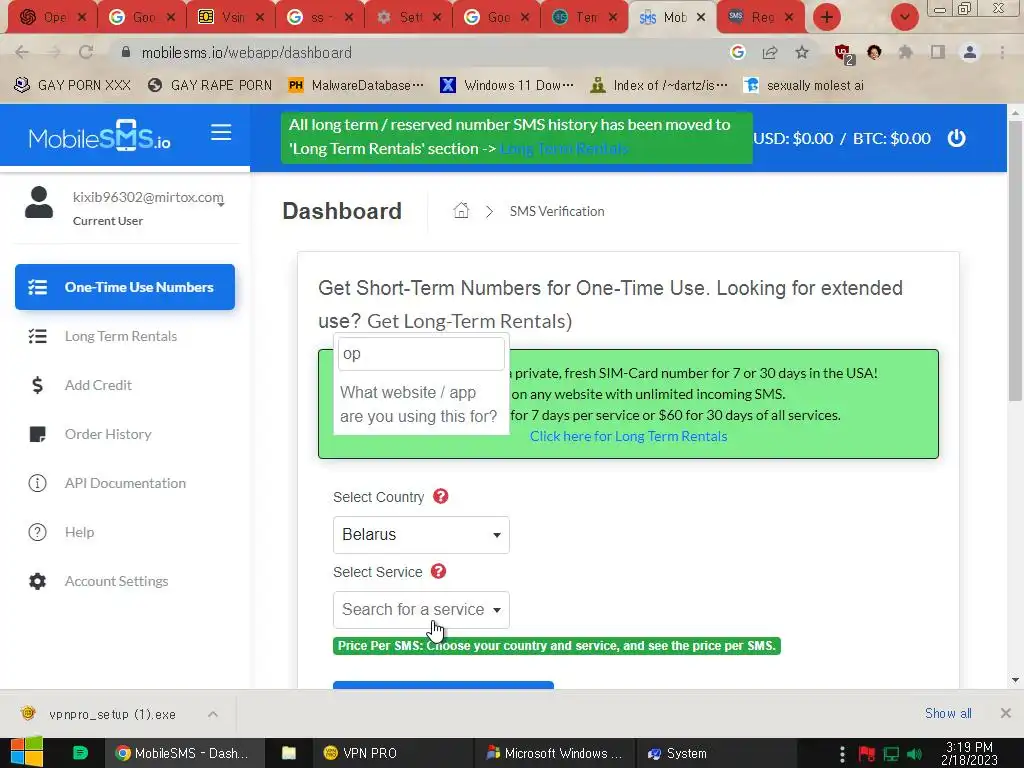Viewport: 1024px width, 768px height.
Task: Close the downloads bar
Action: click(x=1006, y=713)
